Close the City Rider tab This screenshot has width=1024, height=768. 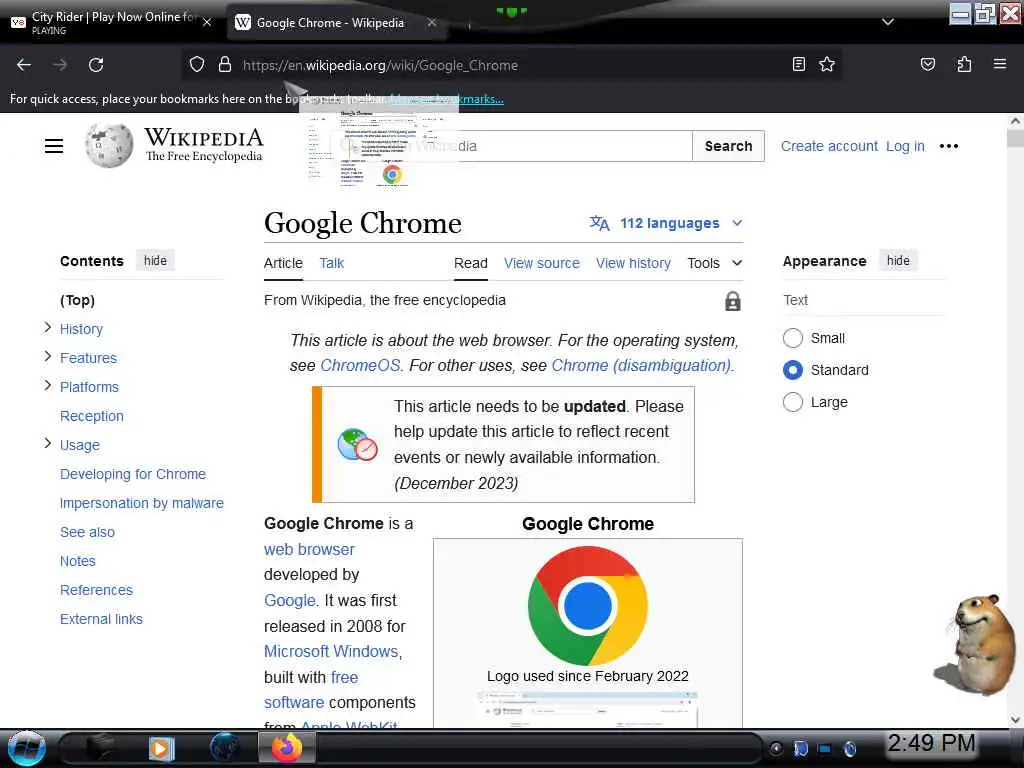(206, 22)
